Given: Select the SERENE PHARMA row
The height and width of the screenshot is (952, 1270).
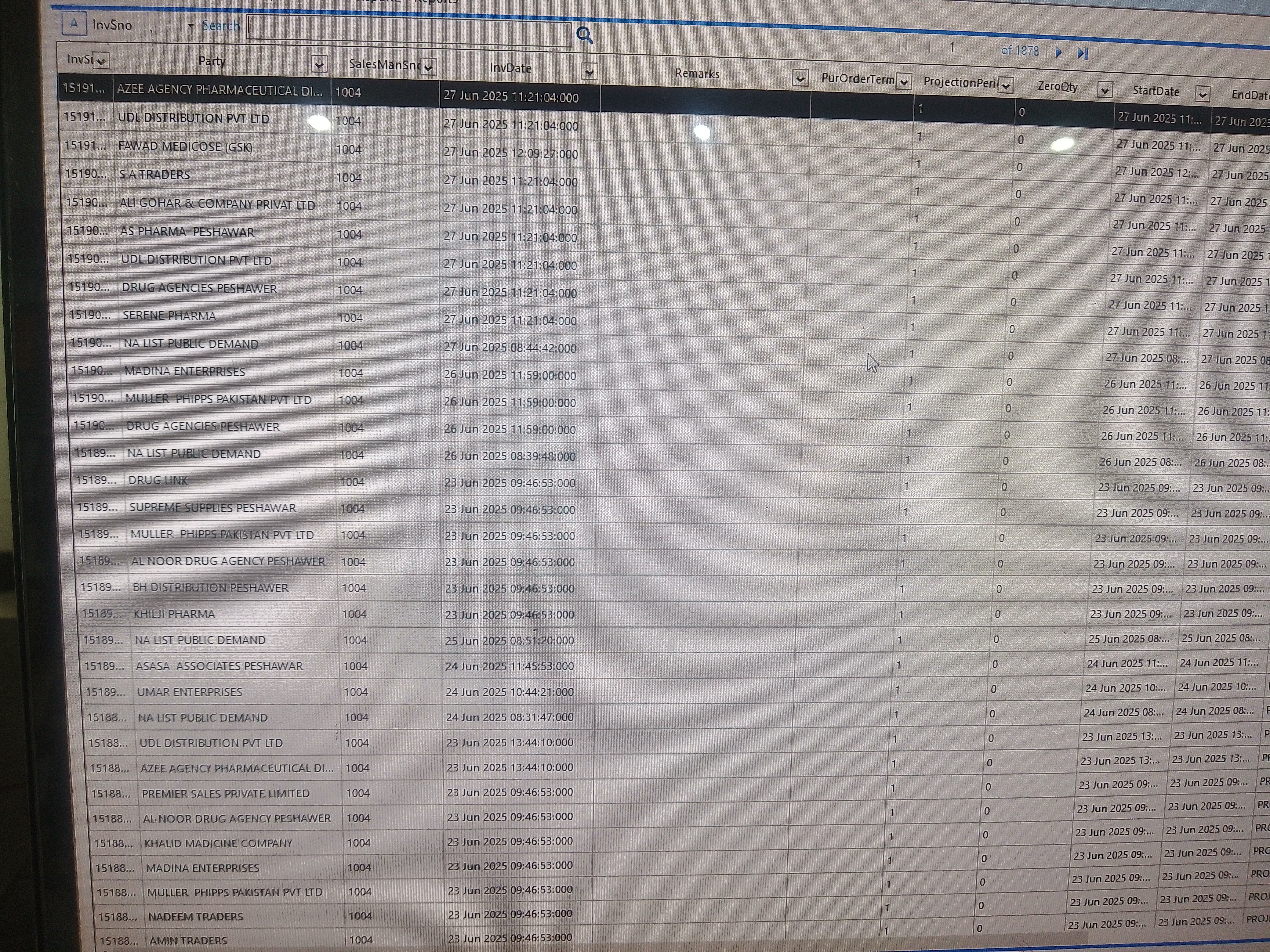Looking at the screenshot, I should coord(169,316).
